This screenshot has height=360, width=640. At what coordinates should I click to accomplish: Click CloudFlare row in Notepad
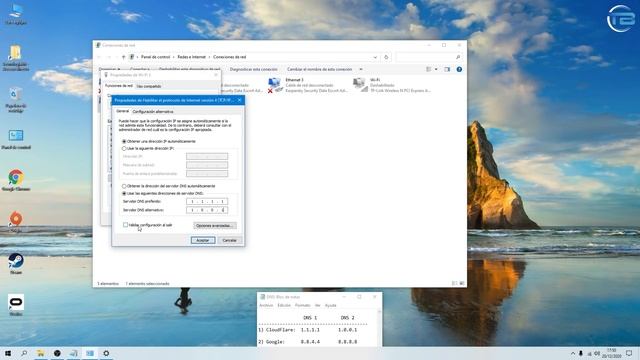point(307,330)
